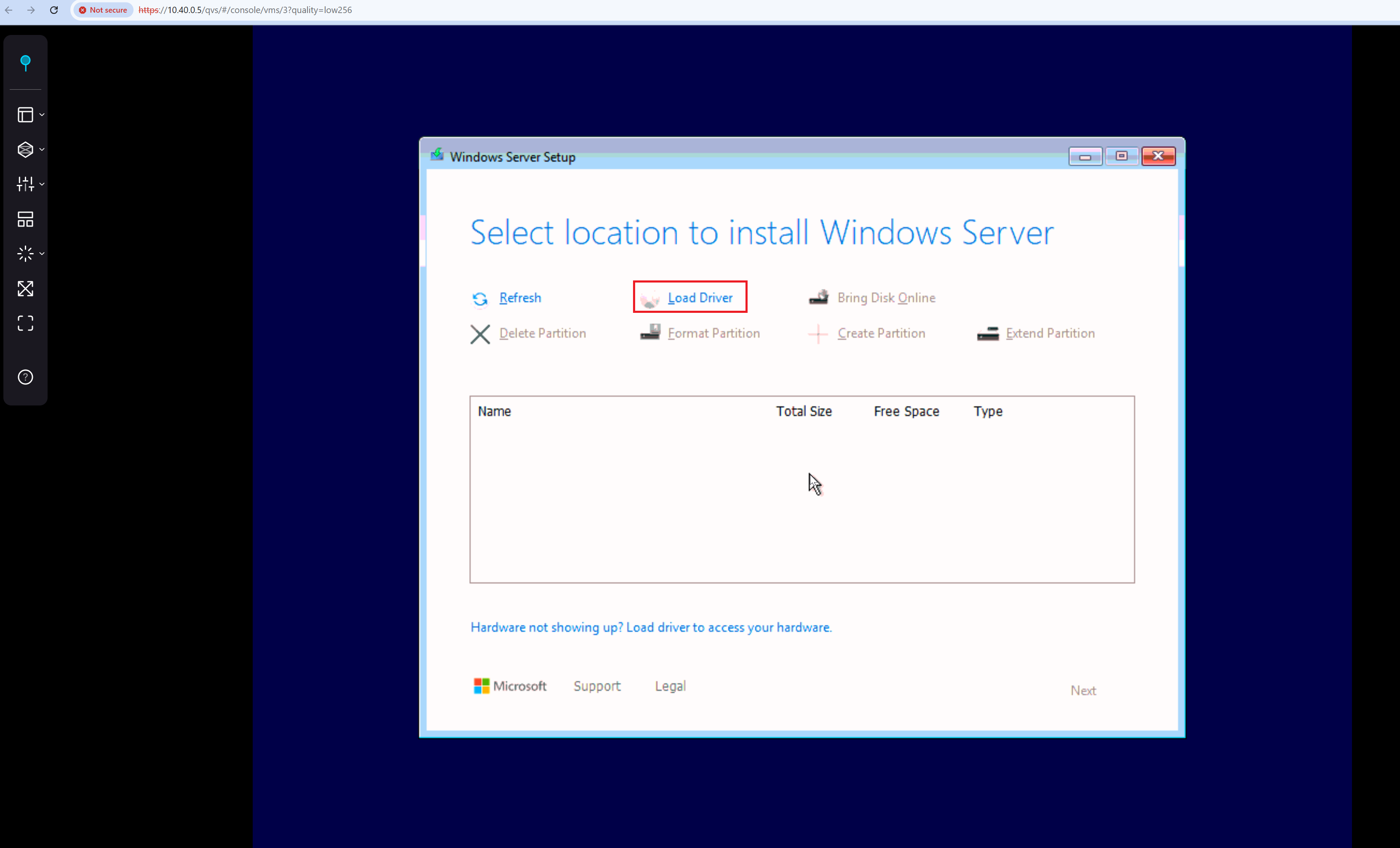Click the Load Driver disc icon
The height and width of the screenshot is (848, 1400).
(x=649, y=299)
